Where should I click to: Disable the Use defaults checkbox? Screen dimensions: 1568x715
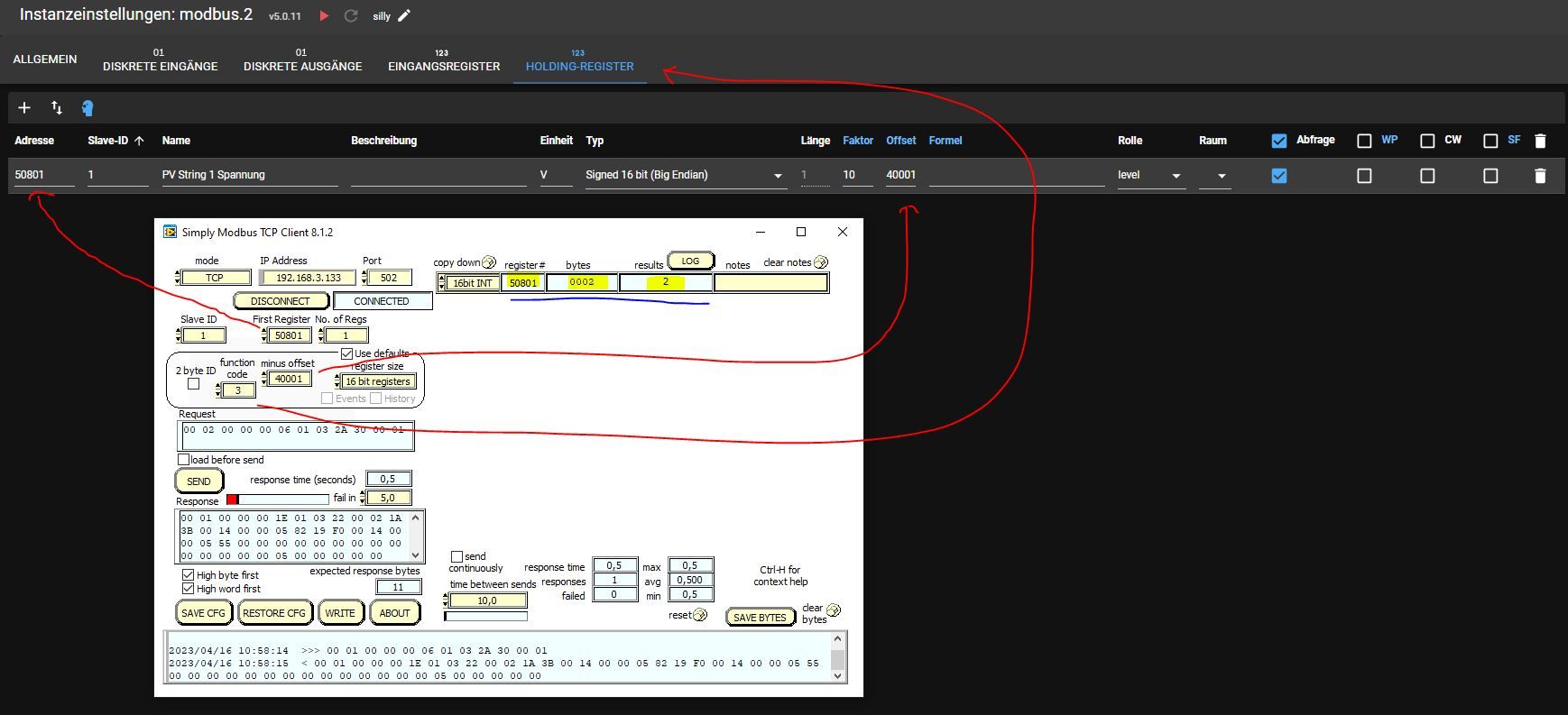[346, 353]
